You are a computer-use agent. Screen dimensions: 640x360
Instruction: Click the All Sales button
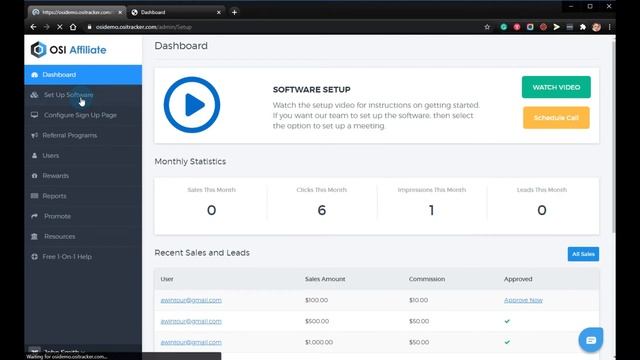point(583,254)
